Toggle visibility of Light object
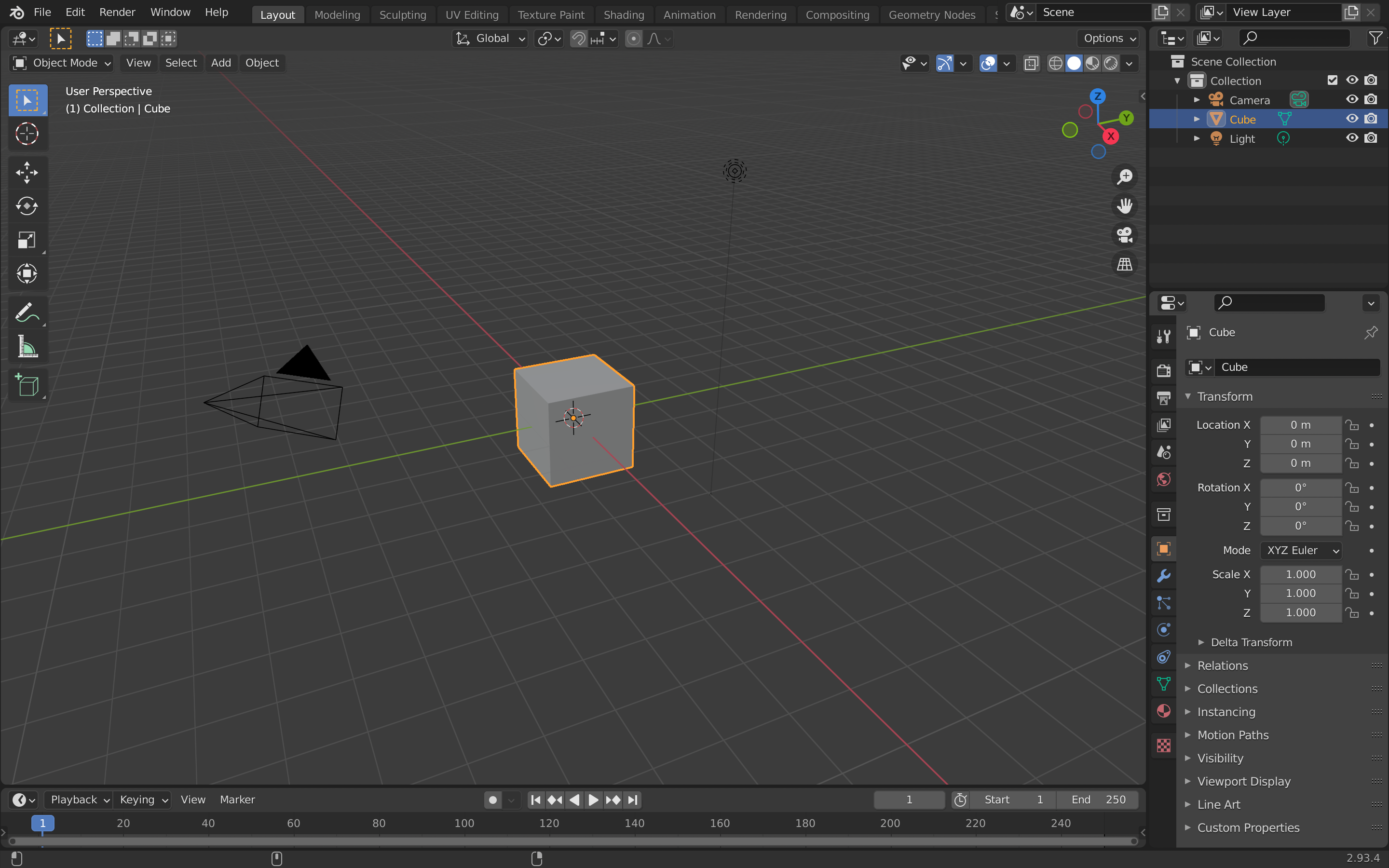 [x=1352, y=138]
